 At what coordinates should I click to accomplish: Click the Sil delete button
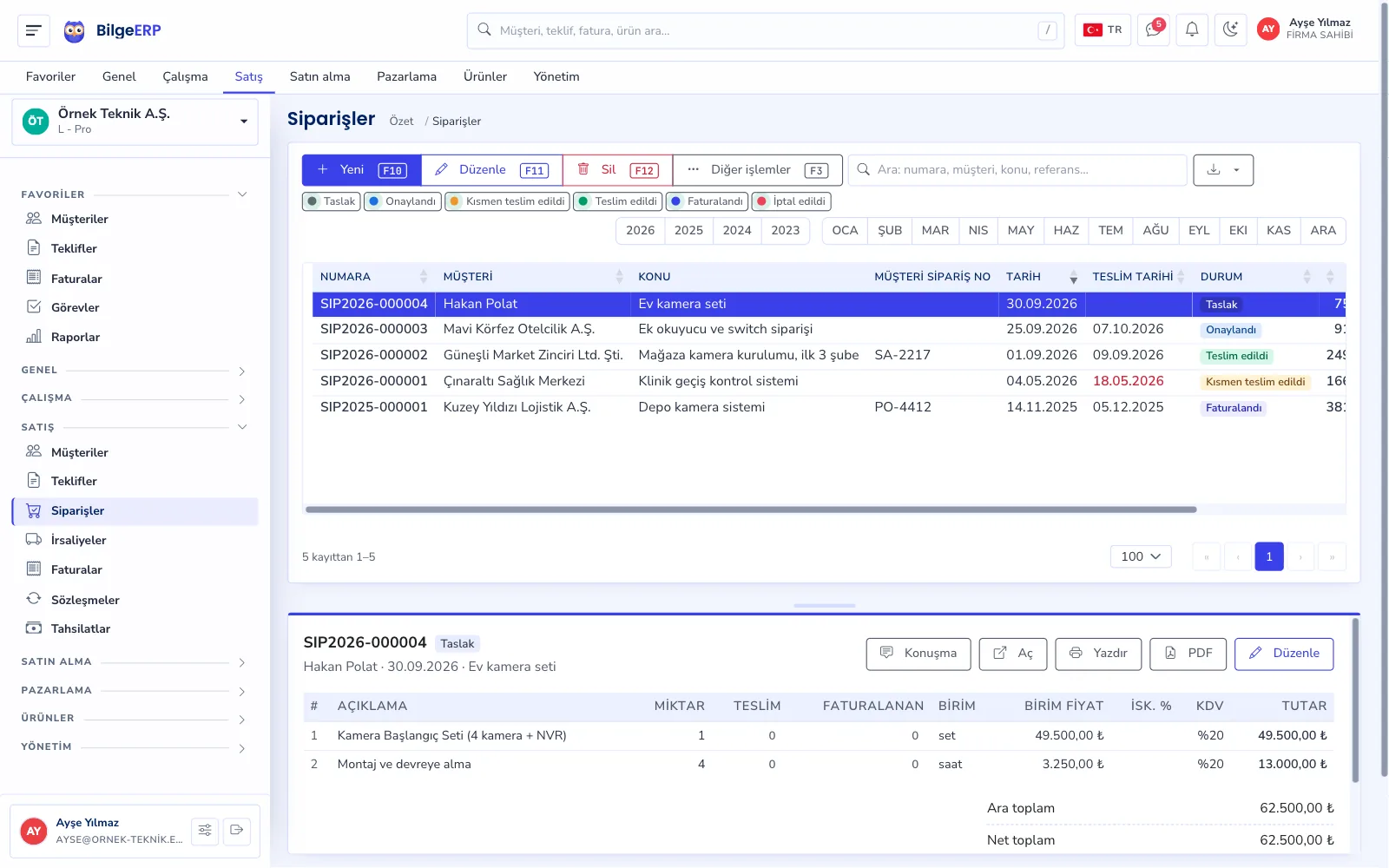(617, 170)
